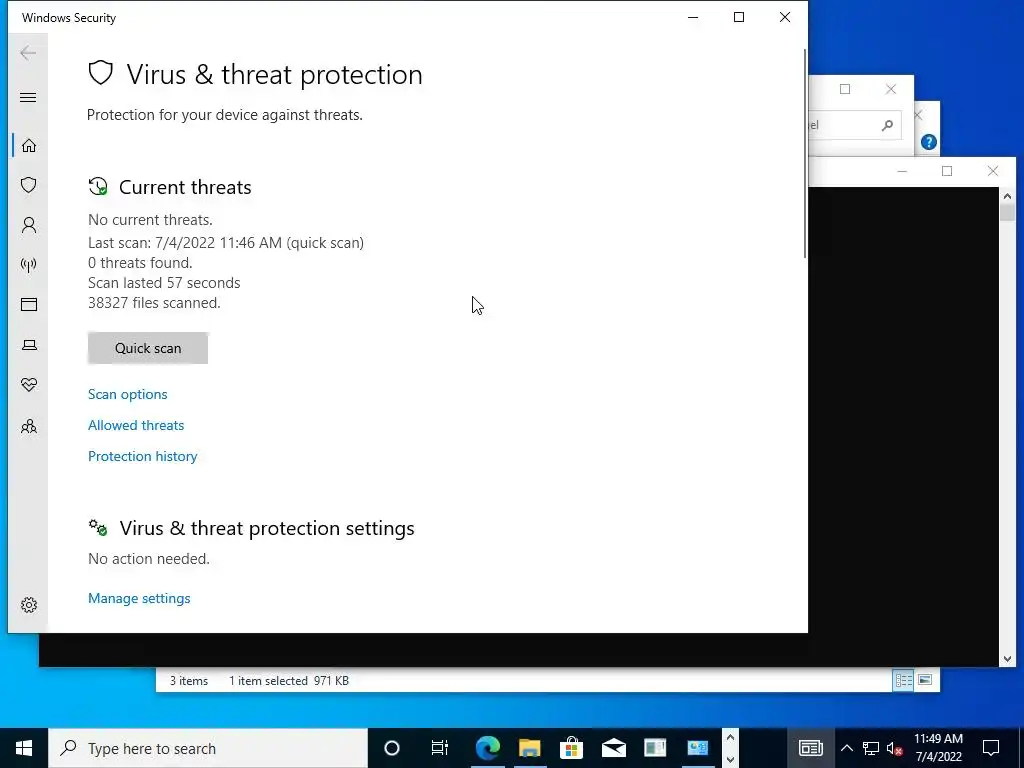Viewport: 1024px width, 768px height.
Task: Close the Windows Security window
Action: pyautogui.click(x=785, y=18)
